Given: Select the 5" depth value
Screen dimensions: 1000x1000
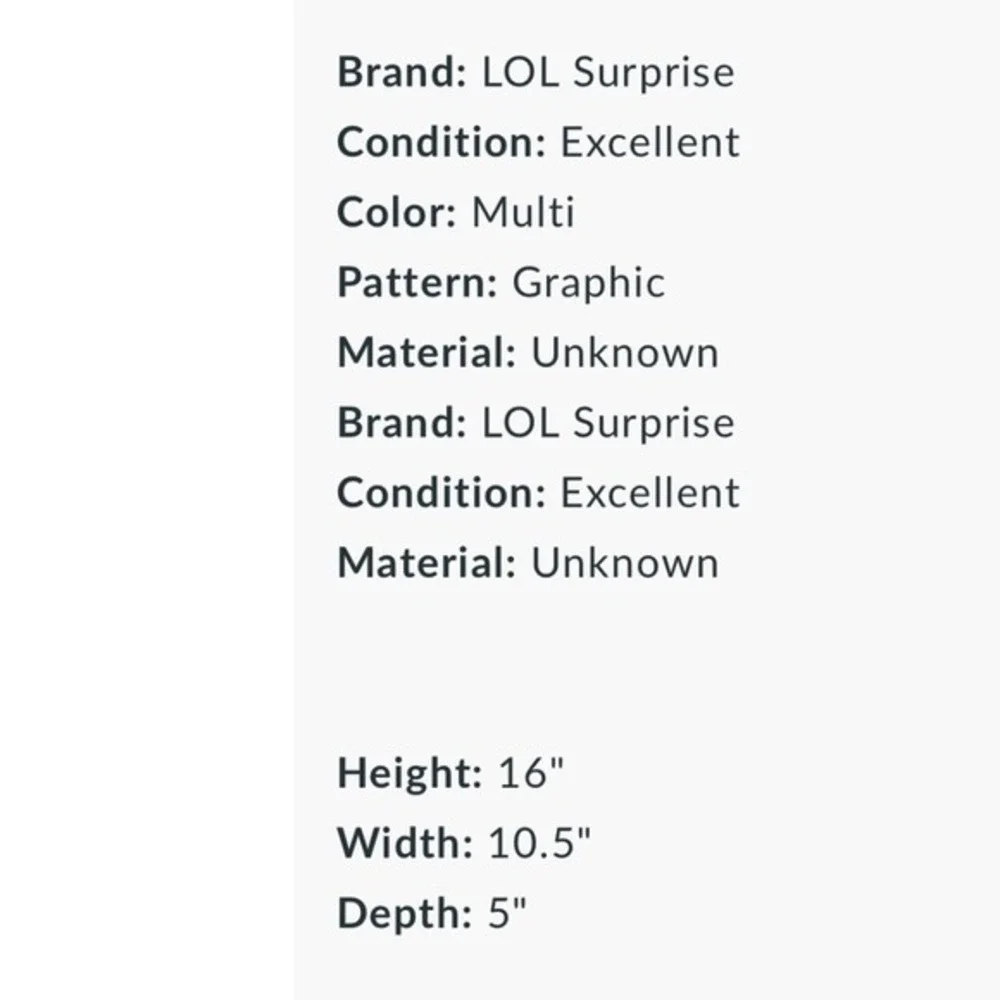Looking at the screenshot, I should click(507, 913).
